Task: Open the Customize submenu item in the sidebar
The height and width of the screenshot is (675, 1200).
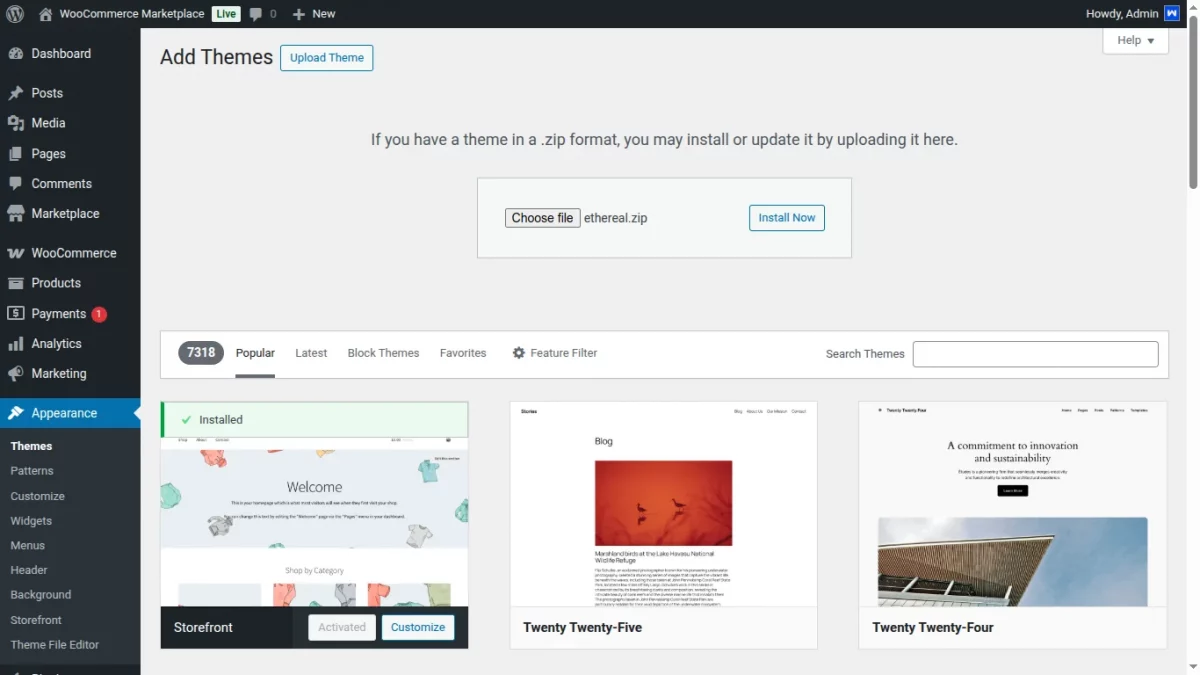Action: pyautogui.click(x=37, y=496)
